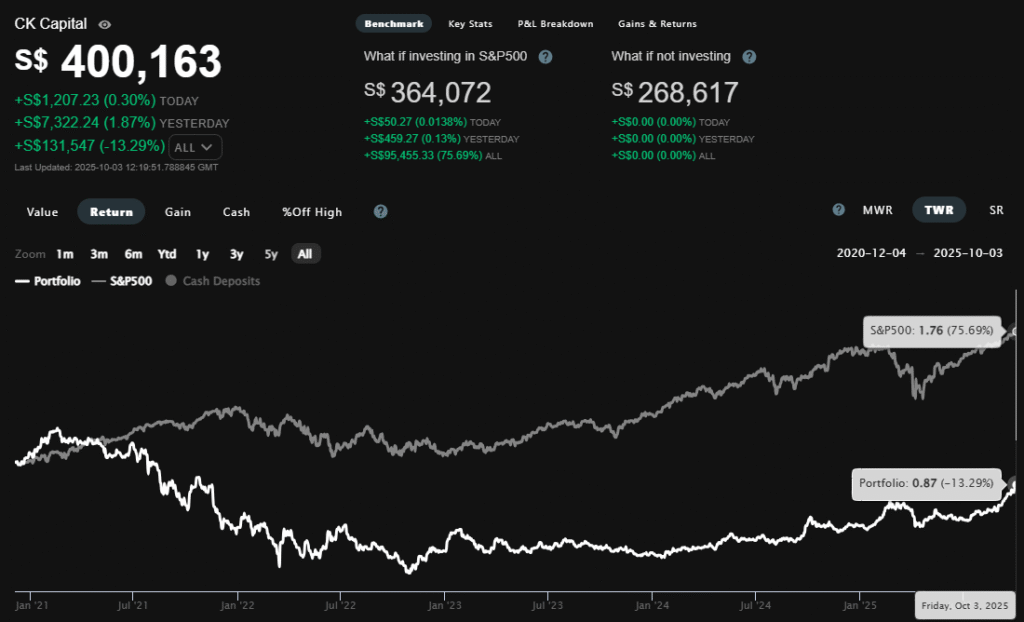The image size is (1024, 622).
Task: Toggle Cash Deposits series in legend
Action: click(x=212, y=281)
